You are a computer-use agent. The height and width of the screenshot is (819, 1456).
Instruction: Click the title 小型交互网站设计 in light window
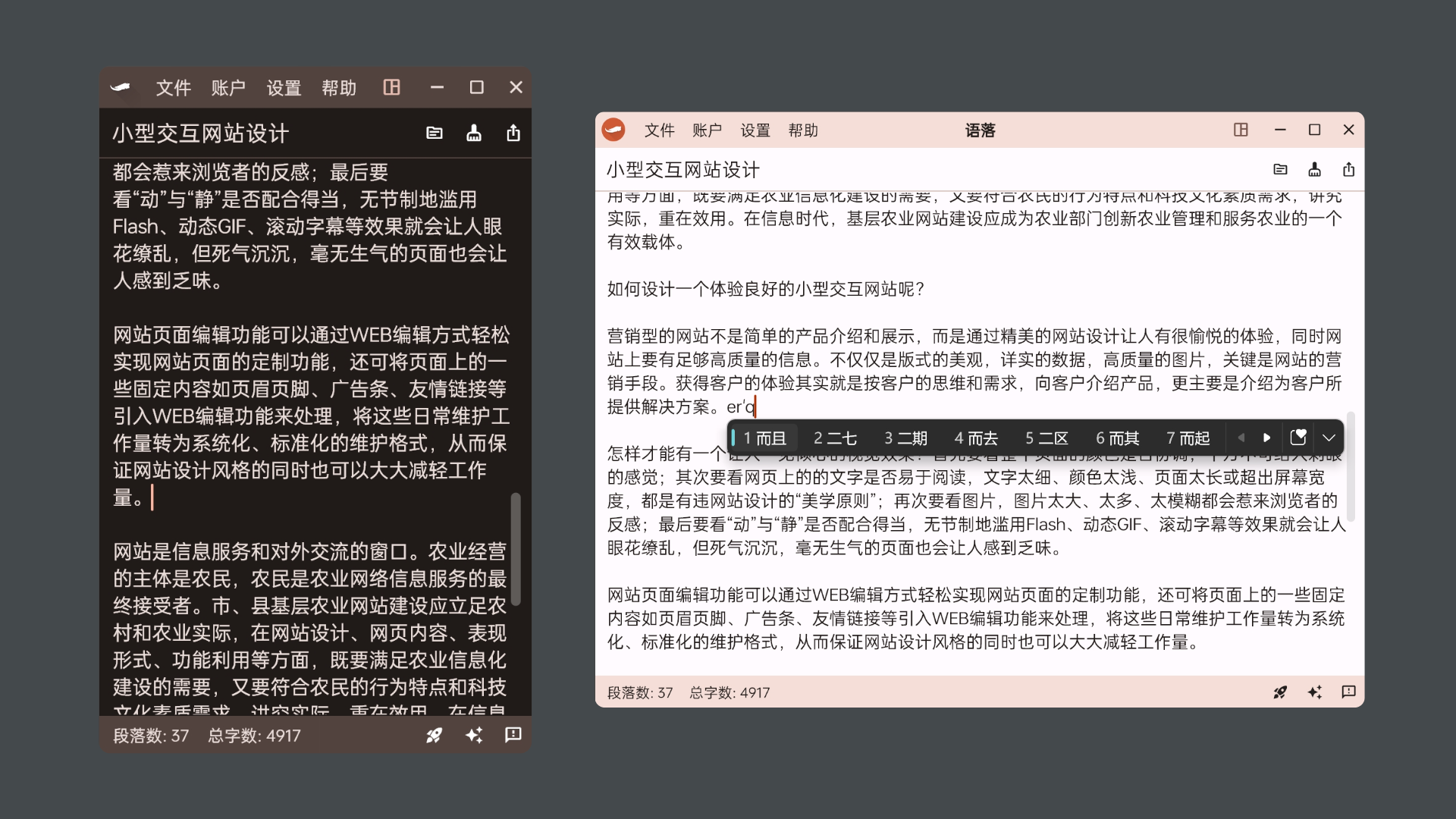point(682,170)
